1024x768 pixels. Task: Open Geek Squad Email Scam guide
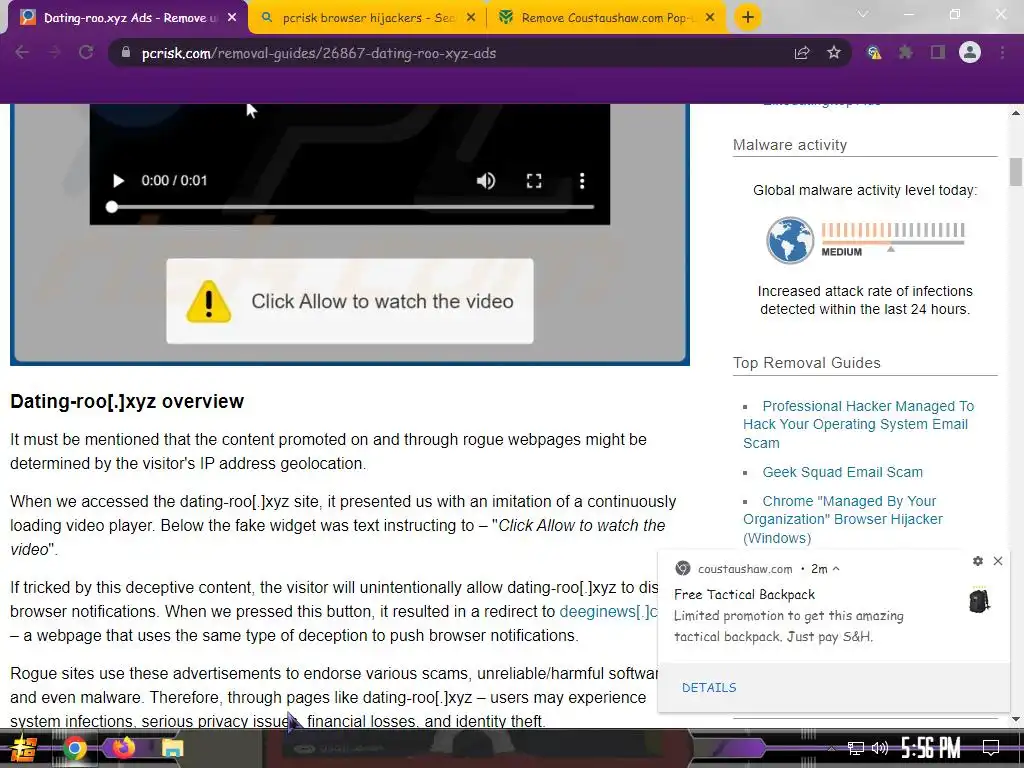tap(842, 472)
